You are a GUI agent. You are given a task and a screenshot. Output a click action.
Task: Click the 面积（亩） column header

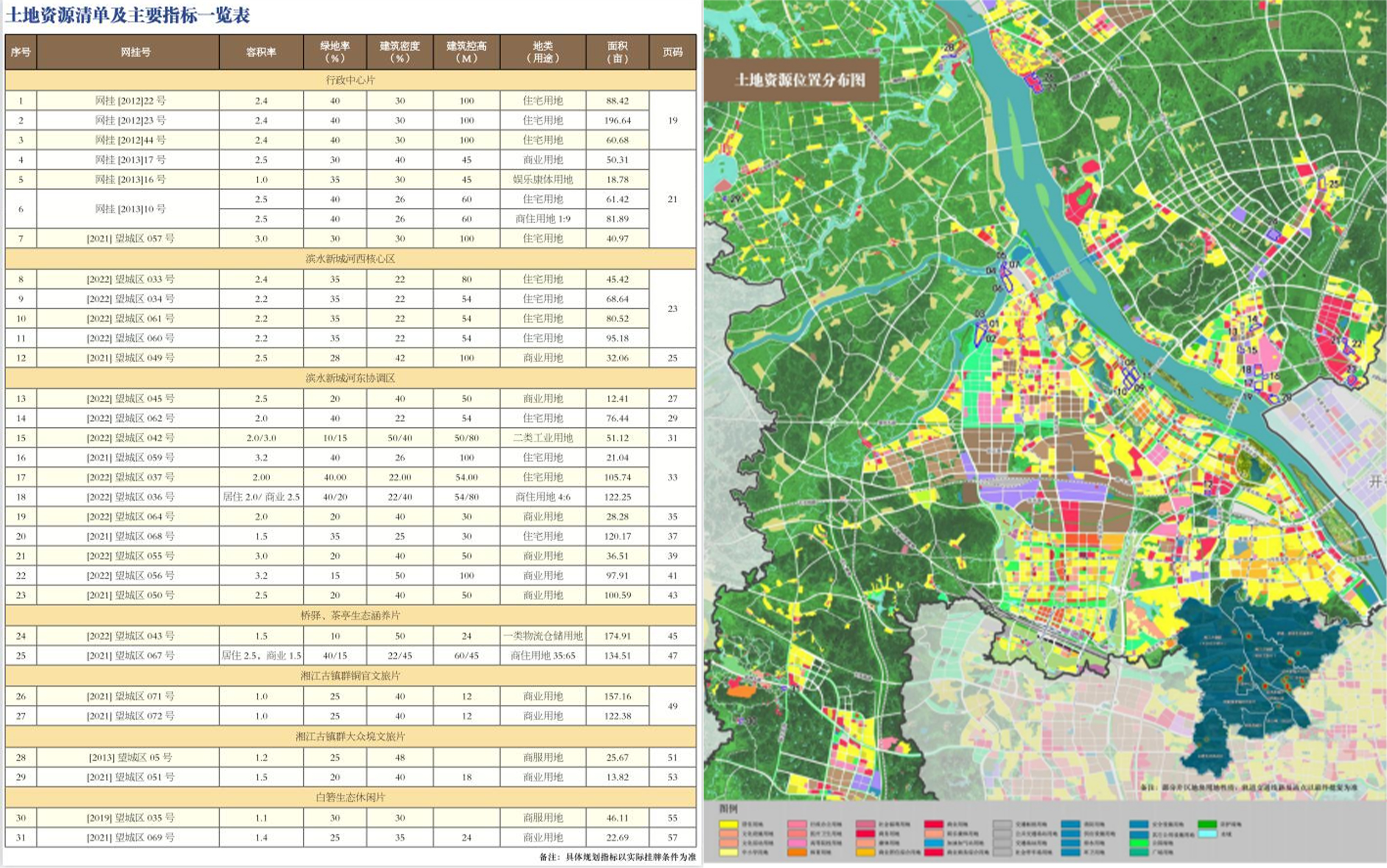(617, 52)
